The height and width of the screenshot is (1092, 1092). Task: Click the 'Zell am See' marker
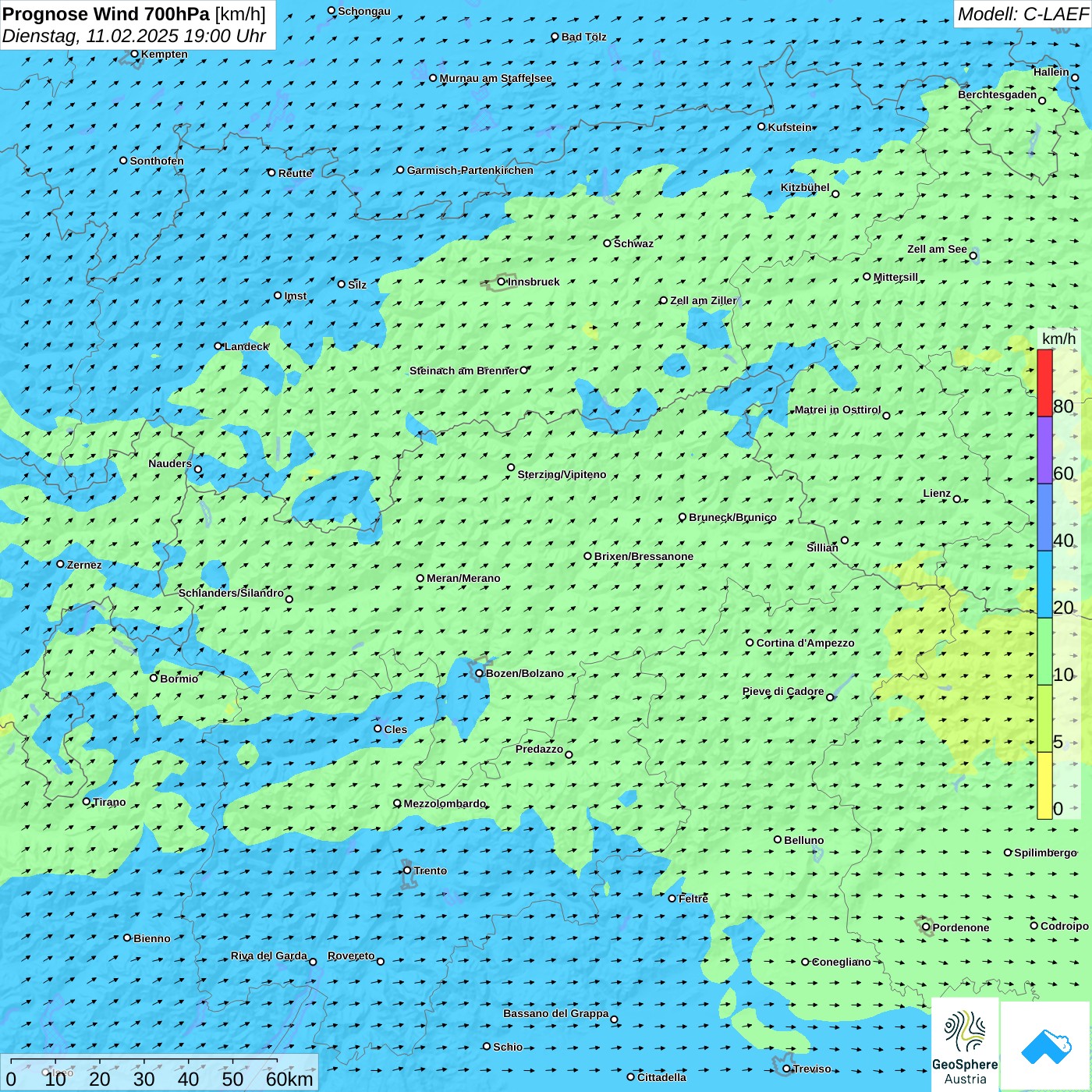973,256
